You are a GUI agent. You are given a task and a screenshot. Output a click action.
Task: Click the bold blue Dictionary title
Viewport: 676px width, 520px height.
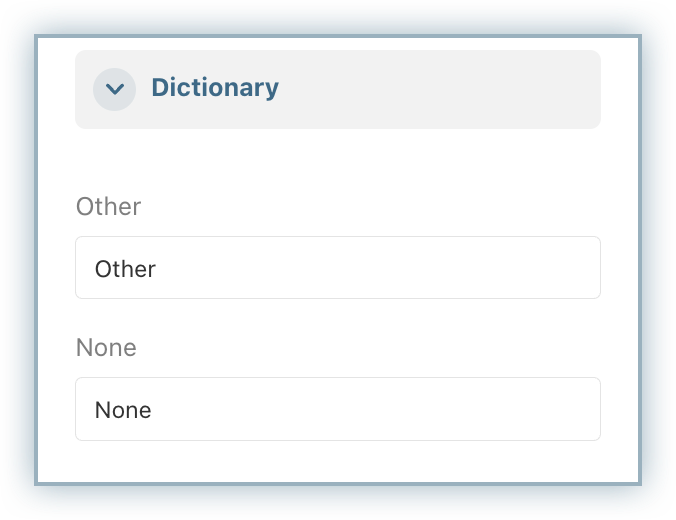tap(214, 88)
